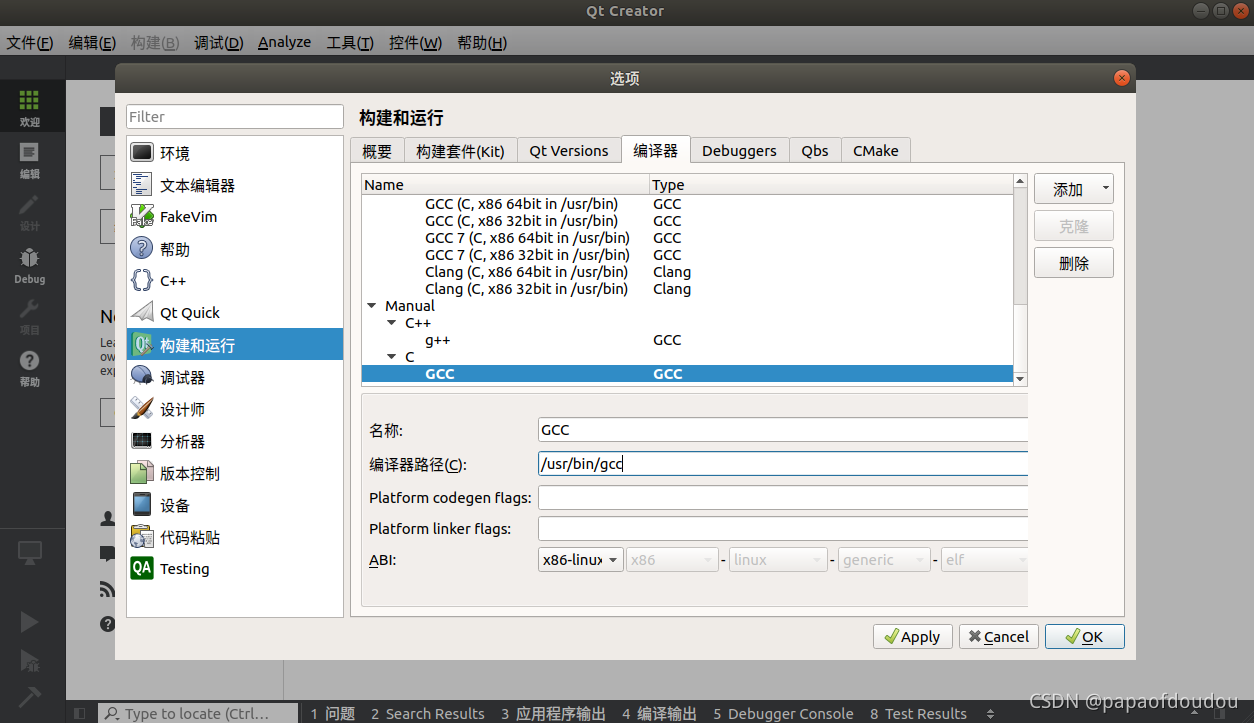Collapse the Manual tree node
Image resolution: width=1254 pixels, height=723 pixels.
[x=372, y=306]
